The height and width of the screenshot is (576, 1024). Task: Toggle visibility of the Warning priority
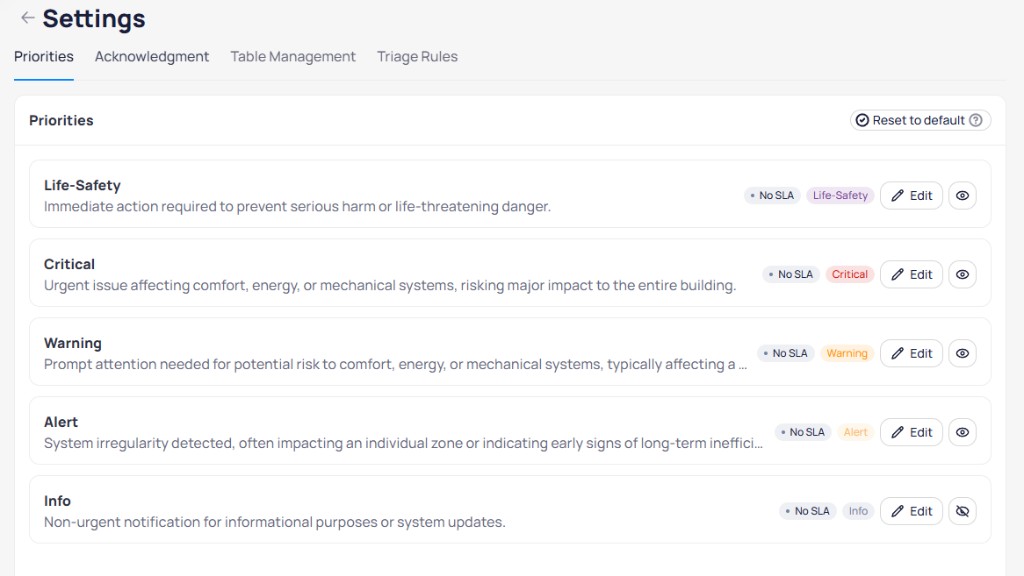pos(963,353)
